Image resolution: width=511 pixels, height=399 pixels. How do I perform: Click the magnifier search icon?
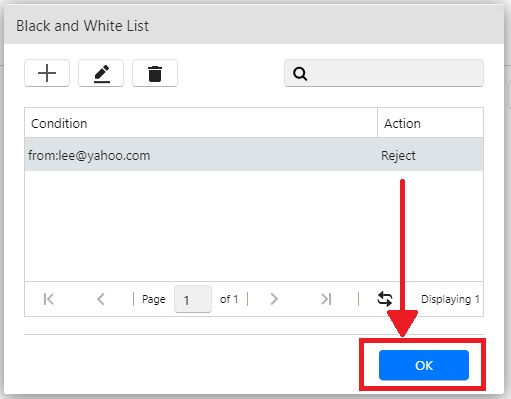(x=300, y=73)
